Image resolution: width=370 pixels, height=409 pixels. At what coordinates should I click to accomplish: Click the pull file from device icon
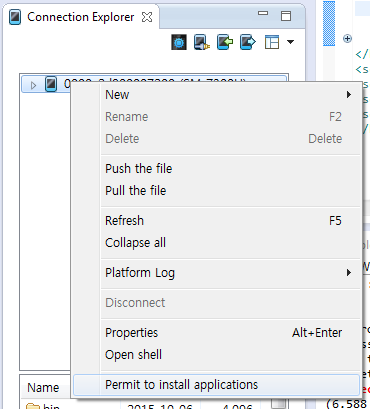[248, 42]
